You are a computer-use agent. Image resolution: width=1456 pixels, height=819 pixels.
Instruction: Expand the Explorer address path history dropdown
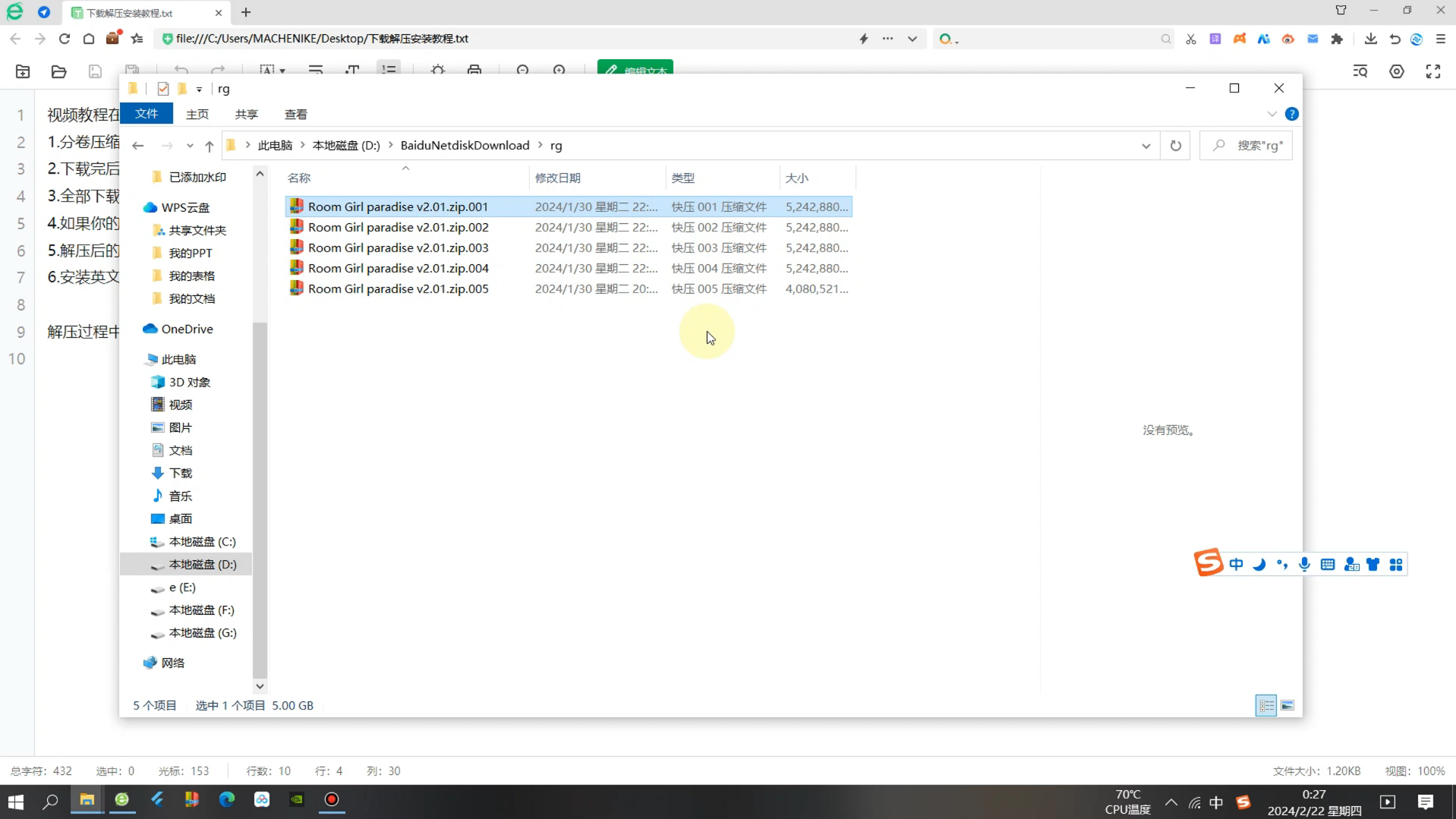pos(1146,146)
